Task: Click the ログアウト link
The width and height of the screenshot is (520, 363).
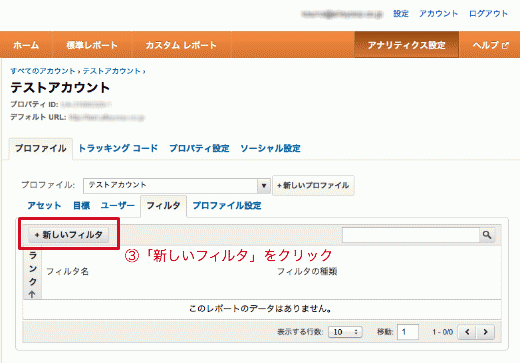Action: tap(488, 14)
